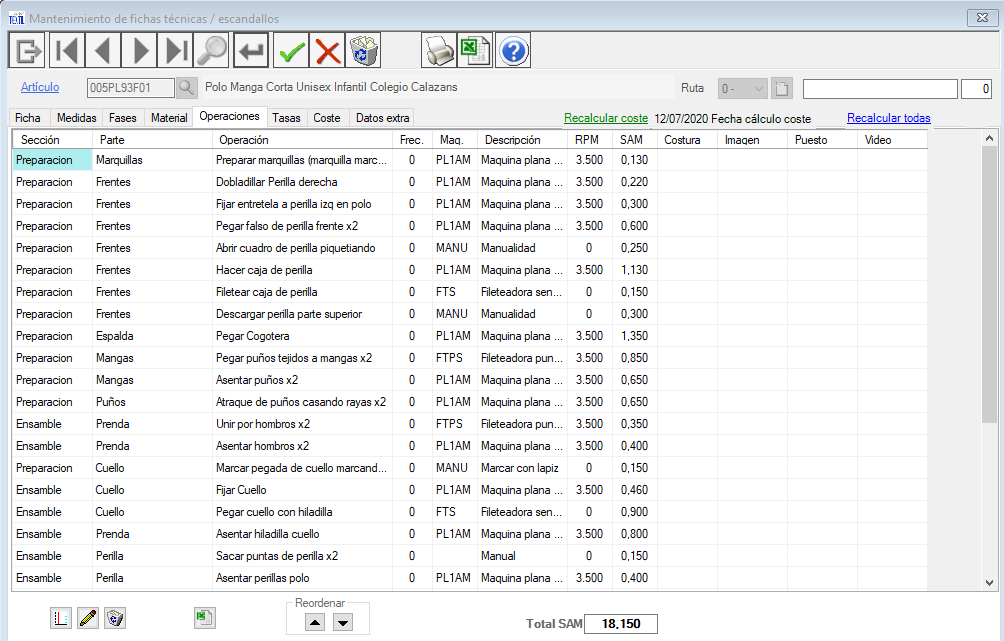
Task: Export with the toolbar Excel icon
Action: (x=475, y=49)
